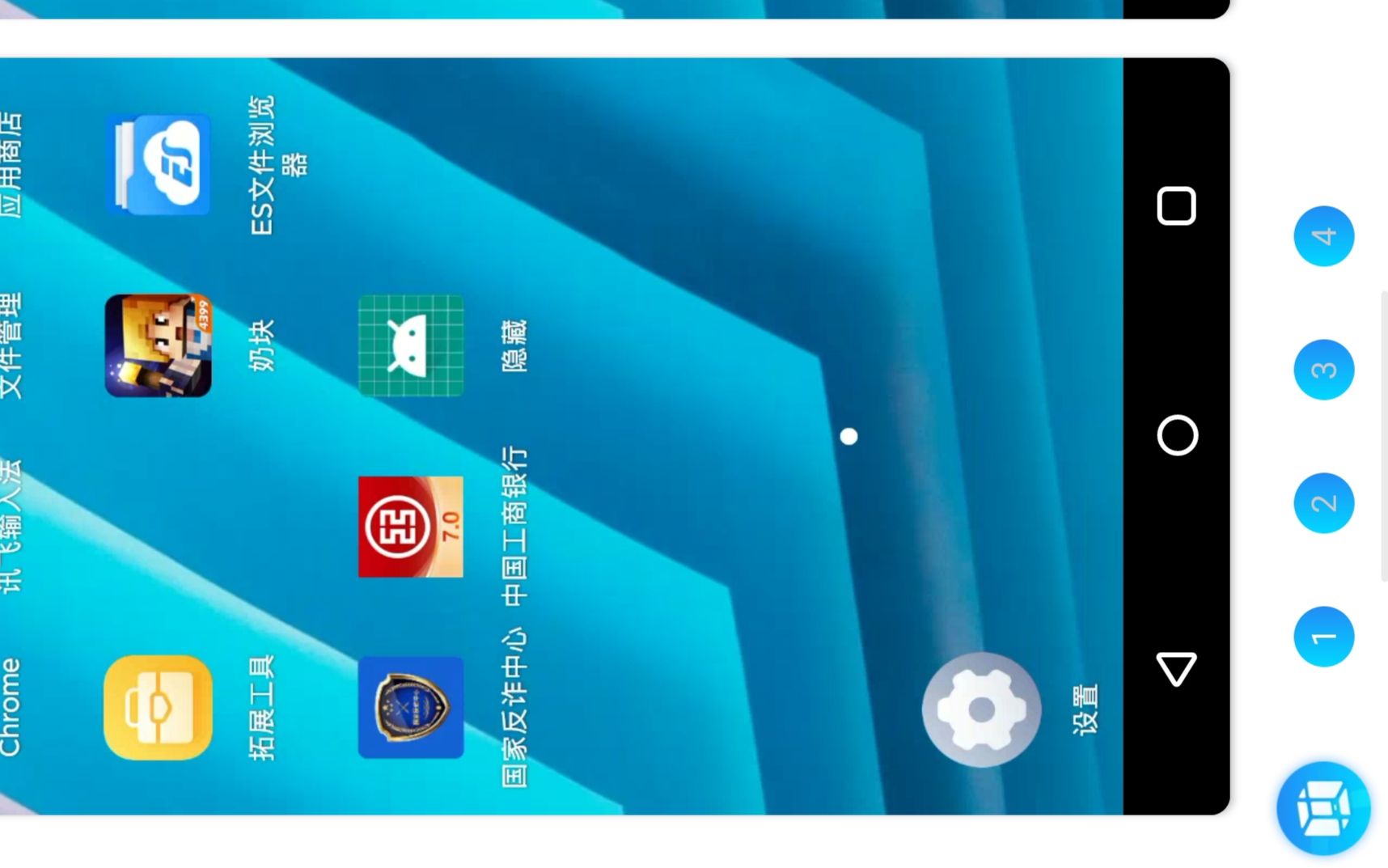1388x868 pixels.
Task: Tap the 隐藏 Android robot icon
Action: (411, 346)
